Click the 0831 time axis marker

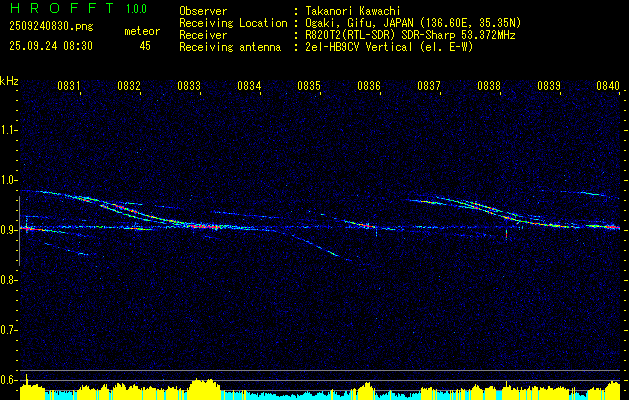point(69,85)
